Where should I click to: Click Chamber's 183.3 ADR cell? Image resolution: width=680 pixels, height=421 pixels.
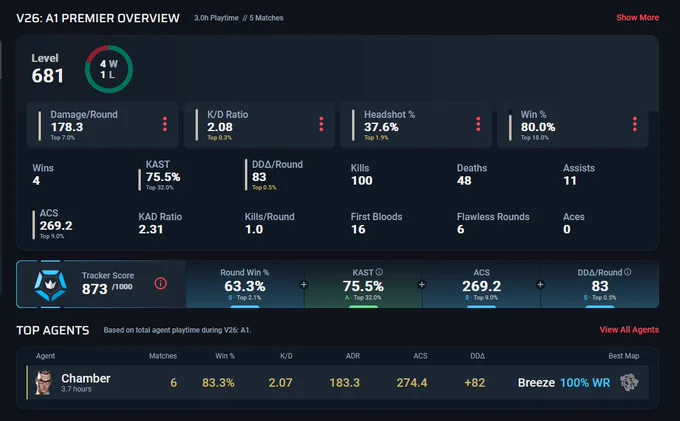tap(344, 383)
